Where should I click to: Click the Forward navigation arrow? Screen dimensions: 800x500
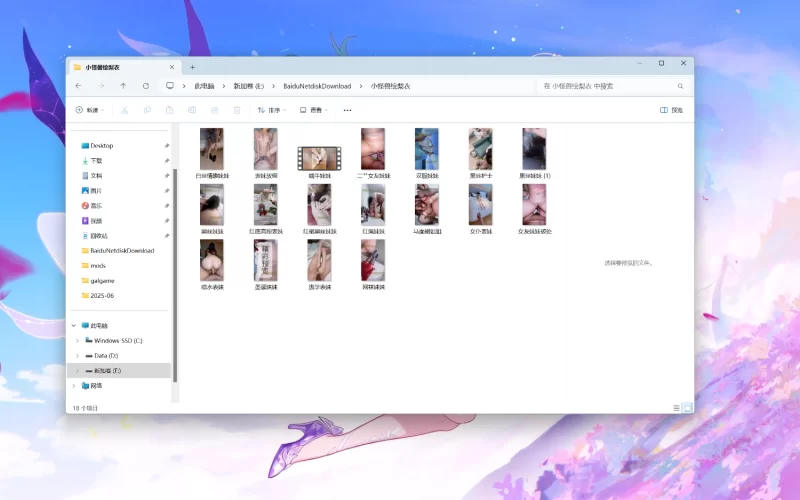pos(101,86)
